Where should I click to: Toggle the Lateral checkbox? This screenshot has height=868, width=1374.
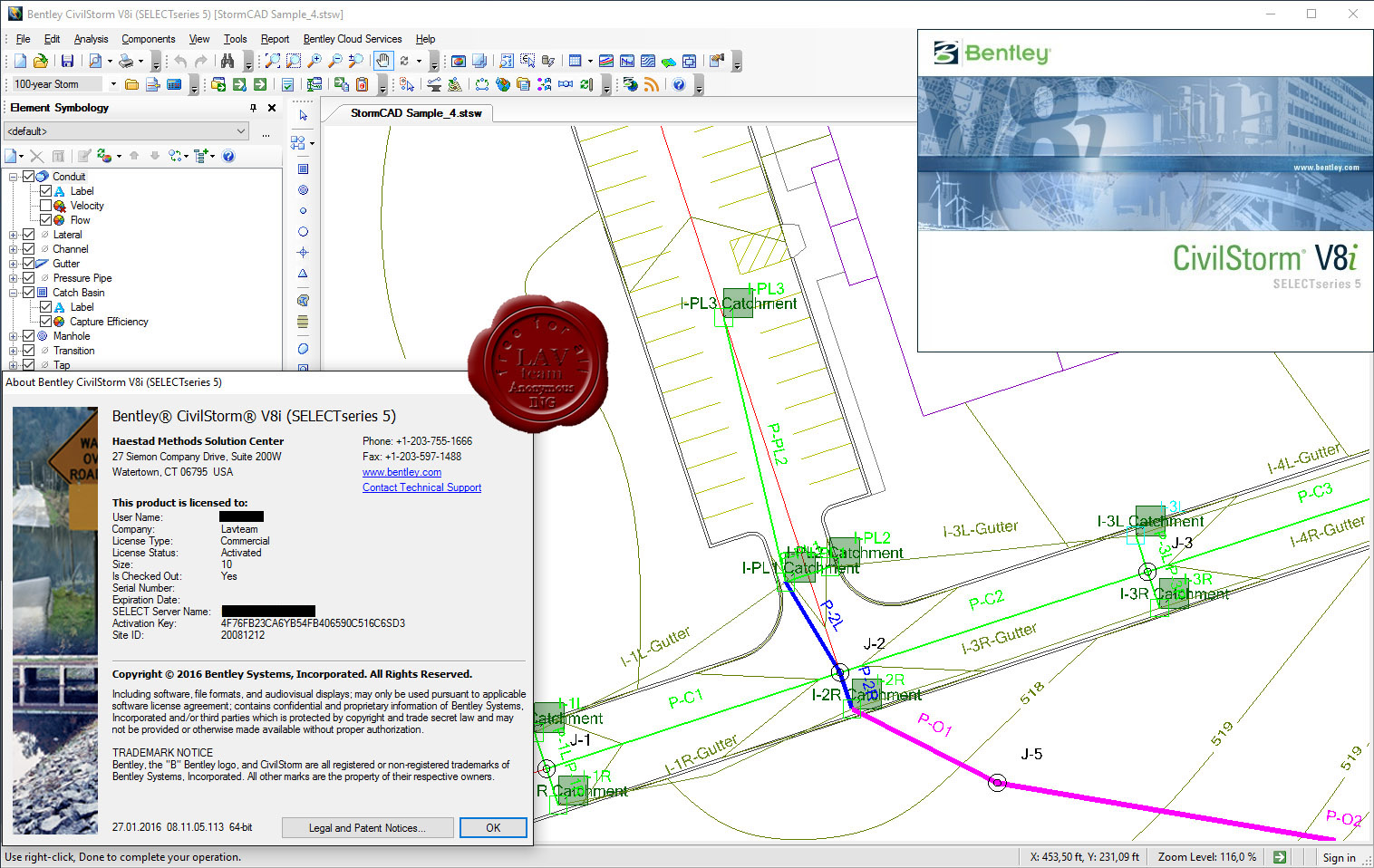[x=28, y=235]
